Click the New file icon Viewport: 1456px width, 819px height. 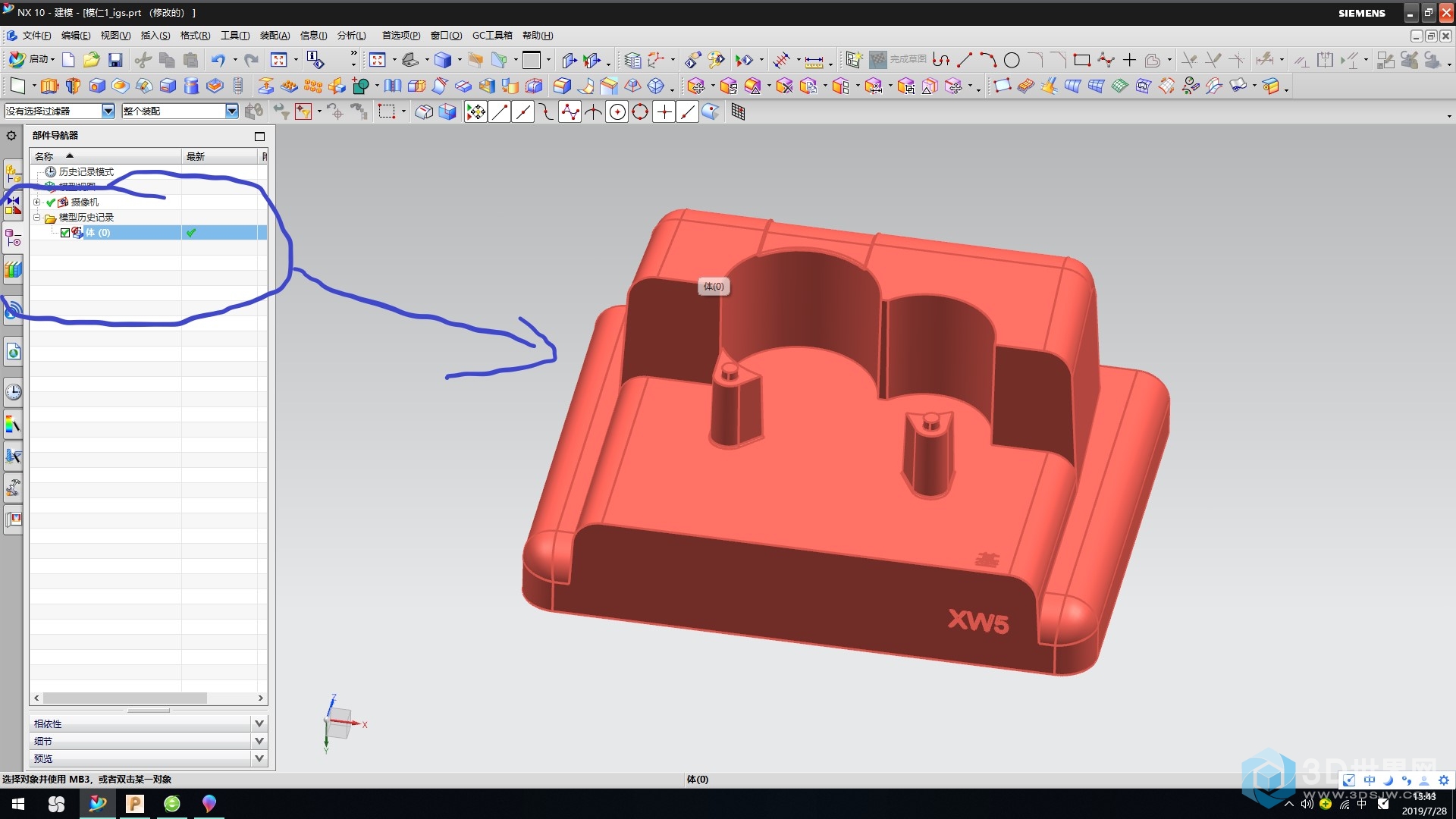point(68,60)
